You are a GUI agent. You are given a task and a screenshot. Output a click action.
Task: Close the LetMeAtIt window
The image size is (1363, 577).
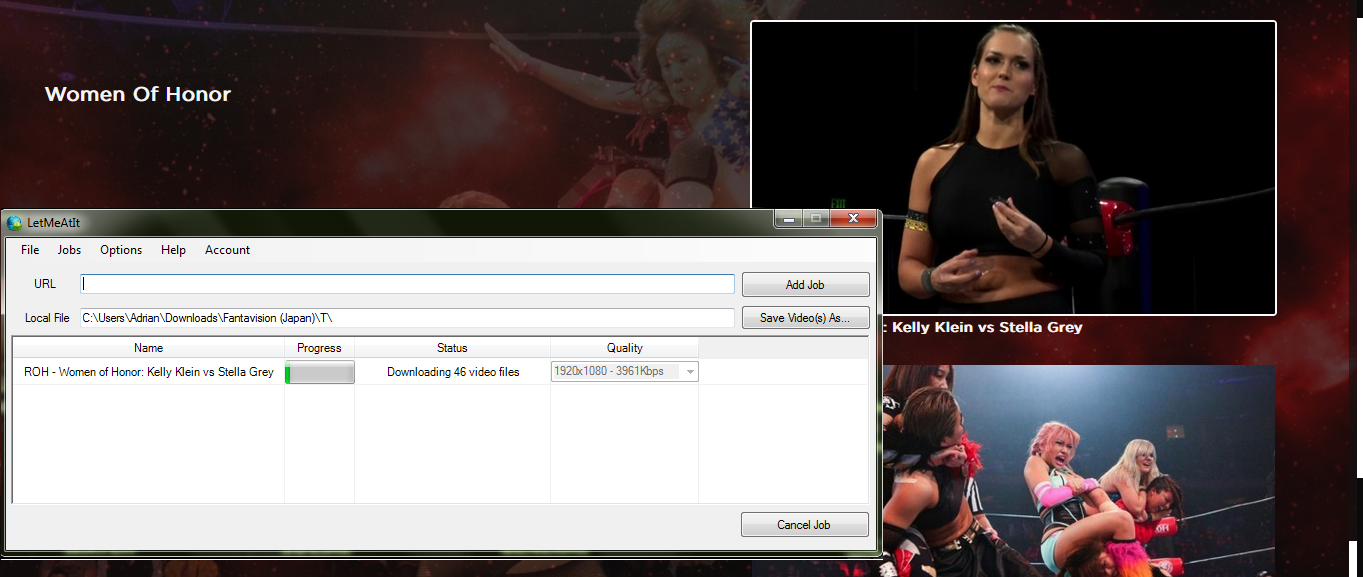(x=853, y=218)
